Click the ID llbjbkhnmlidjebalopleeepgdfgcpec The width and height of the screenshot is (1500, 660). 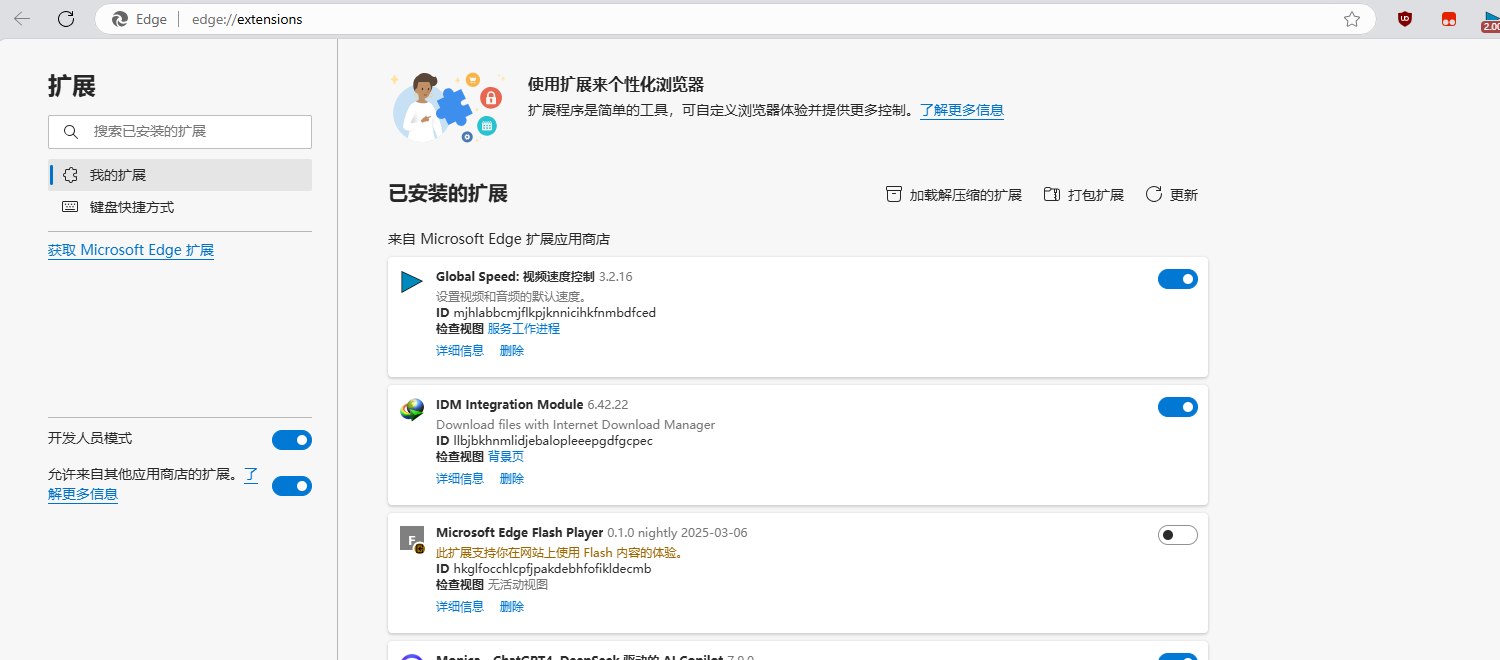pyautogui.click(x=545, y=440)
